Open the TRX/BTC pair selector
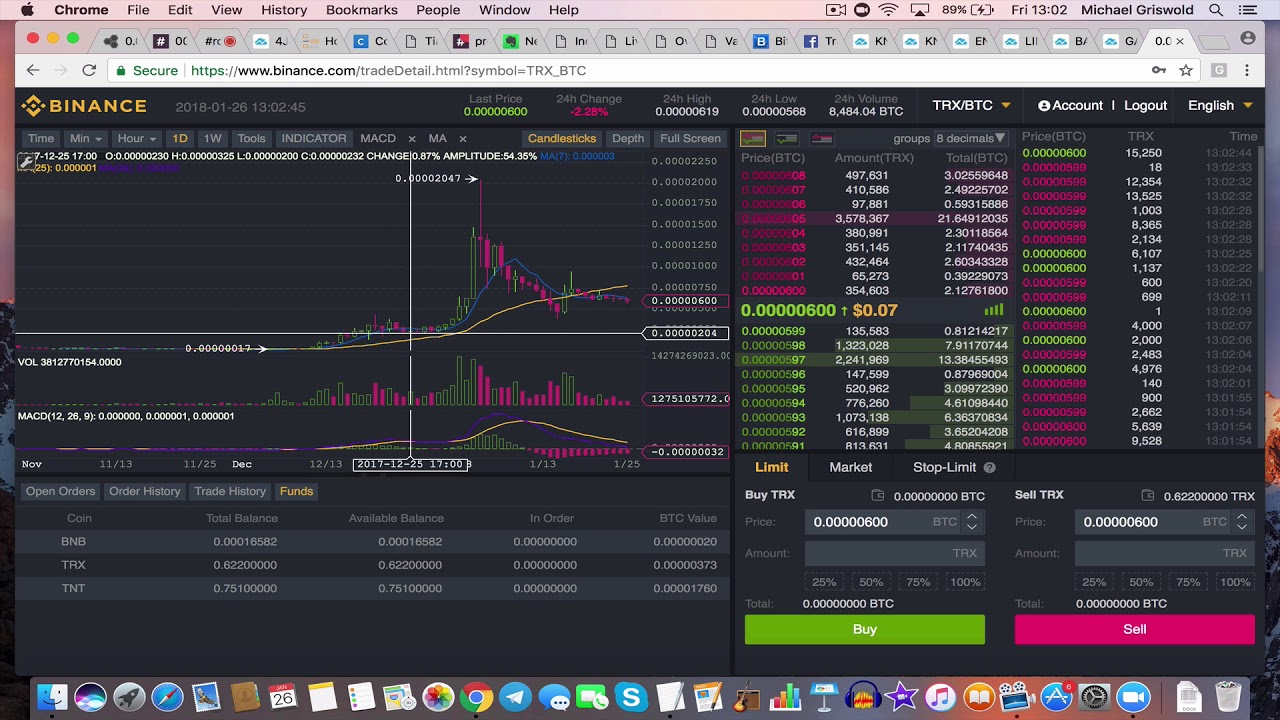This screenshot has width=1280, height=720. pyautogui.click(x=971, y=106)
